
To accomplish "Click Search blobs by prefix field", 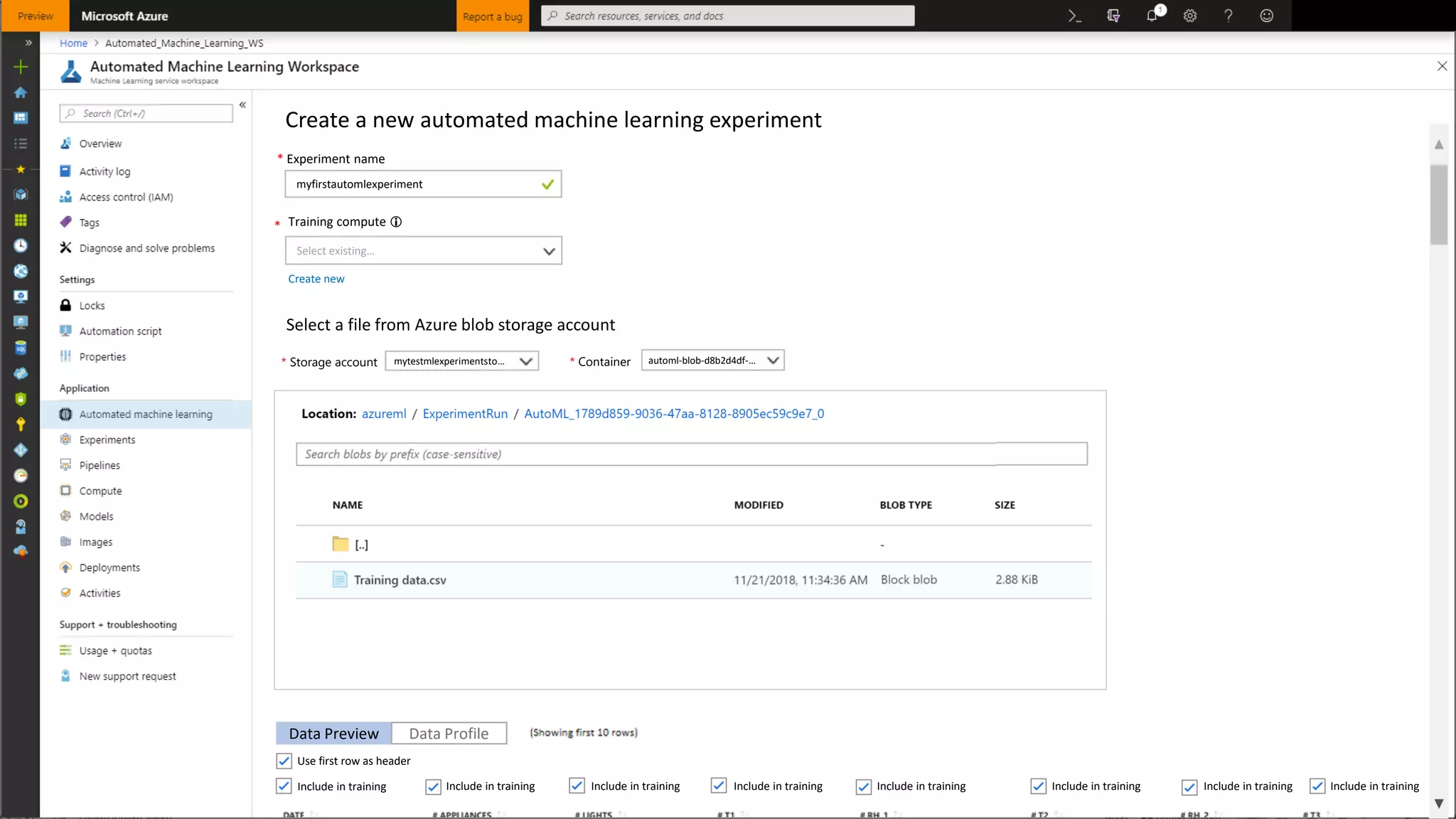I will (x=691, y=454).
